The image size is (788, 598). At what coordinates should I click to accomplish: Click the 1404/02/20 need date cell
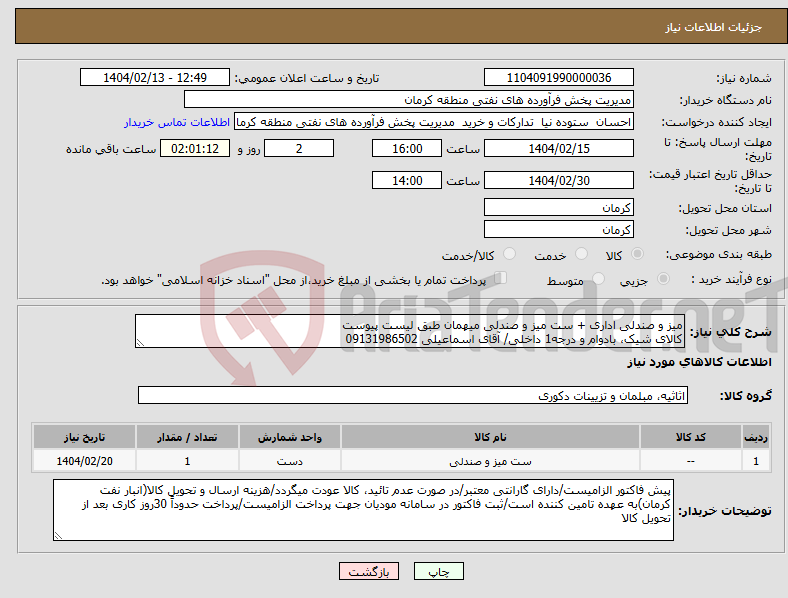tap(84, 461)
